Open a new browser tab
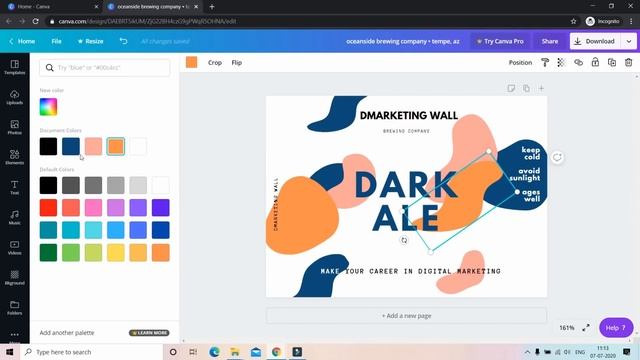 212,7
